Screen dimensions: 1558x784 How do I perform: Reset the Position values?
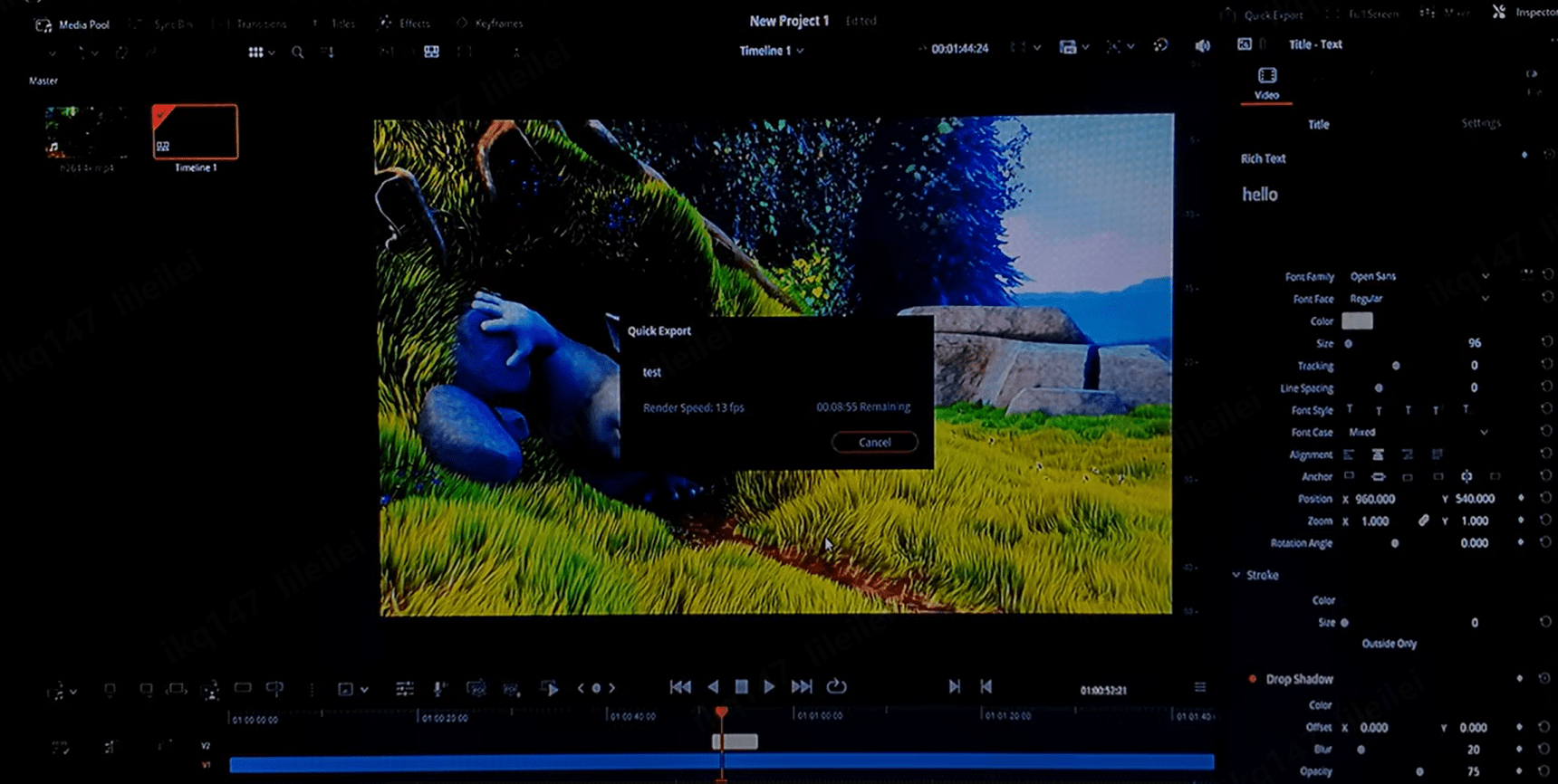tap(1546, 498)
